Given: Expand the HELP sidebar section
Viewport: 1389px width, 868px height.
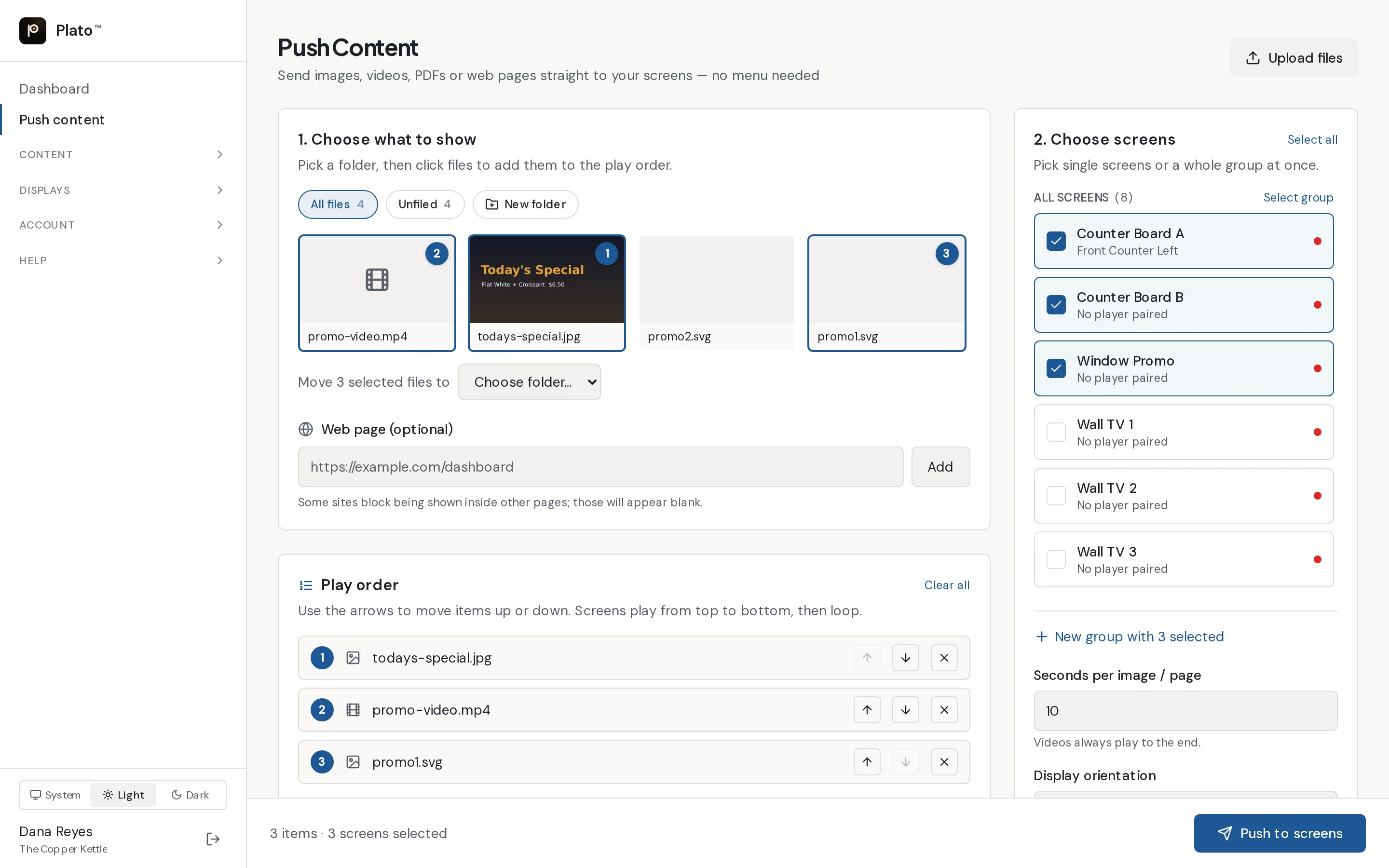Looking at the screenshot, I should click(x=123, y=260).
